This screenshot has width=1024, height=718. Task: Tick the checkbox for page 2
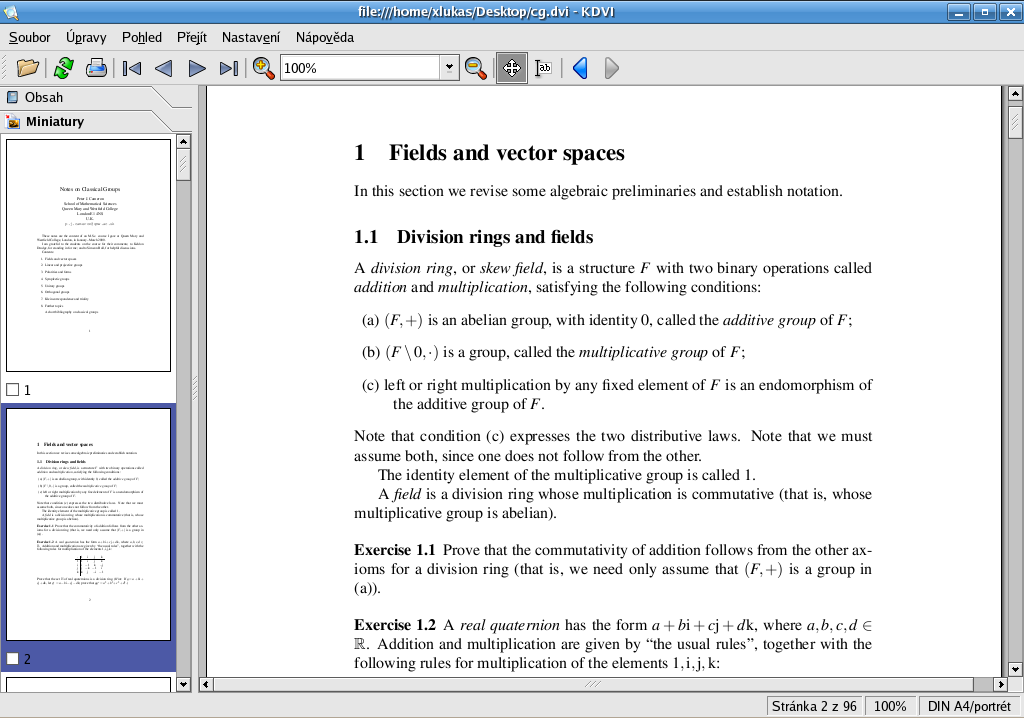[x=12, y=659]
